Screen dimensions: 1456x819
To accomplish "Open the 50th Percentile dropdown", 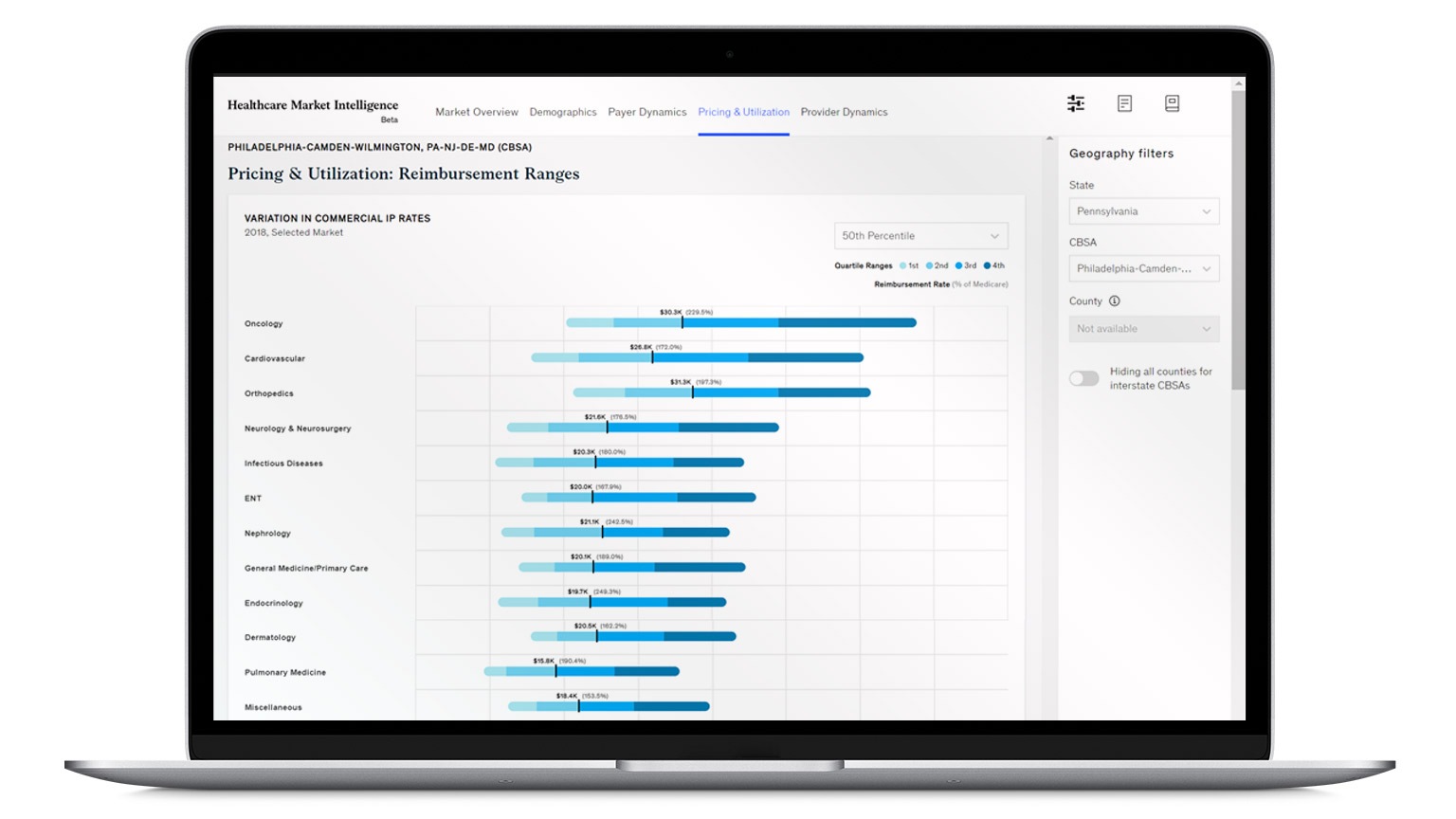I will click(920, 235).
